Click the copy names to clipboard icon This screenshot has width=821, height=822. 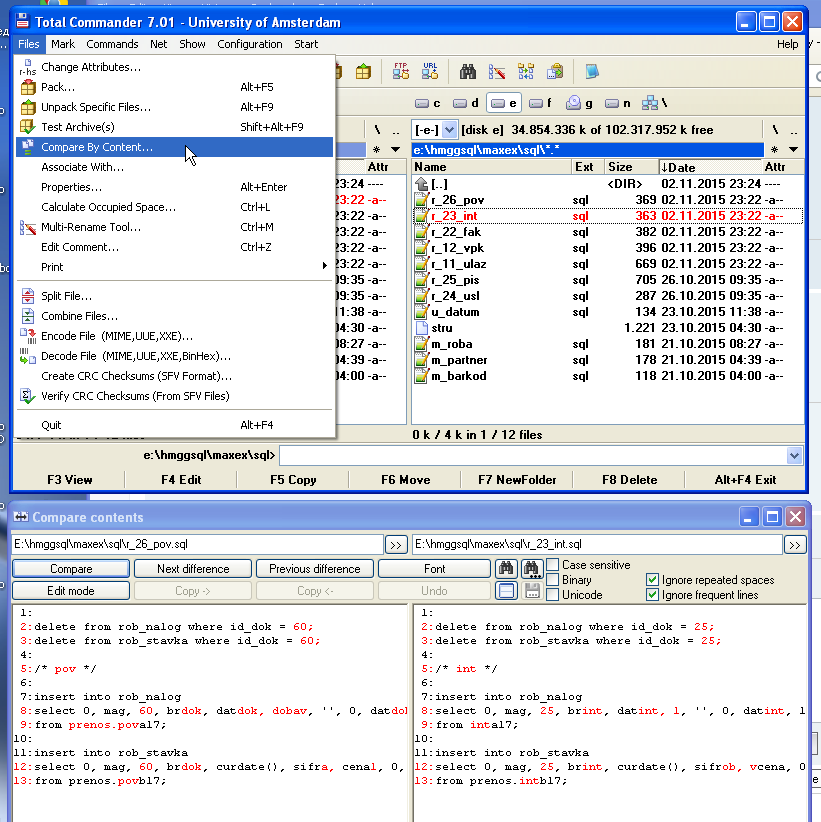555,71
